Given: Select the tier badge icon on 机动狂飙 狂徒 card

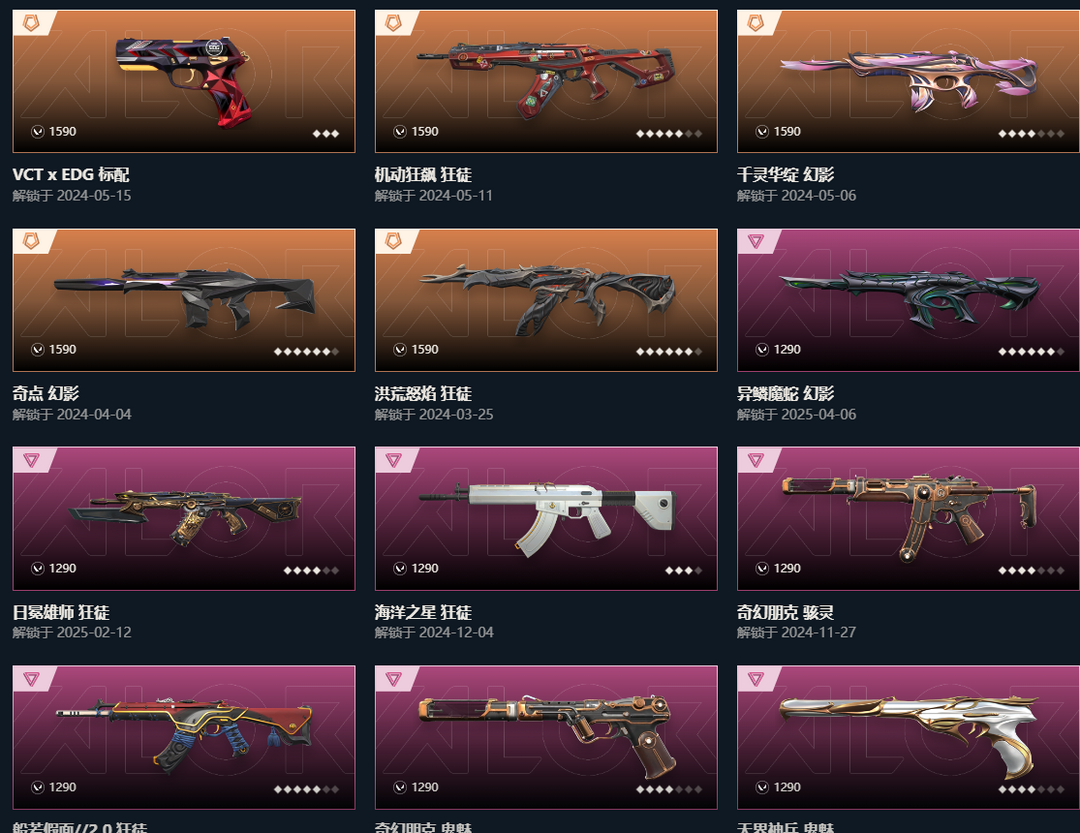Looking at the screenshot, I should click(393, 23).
